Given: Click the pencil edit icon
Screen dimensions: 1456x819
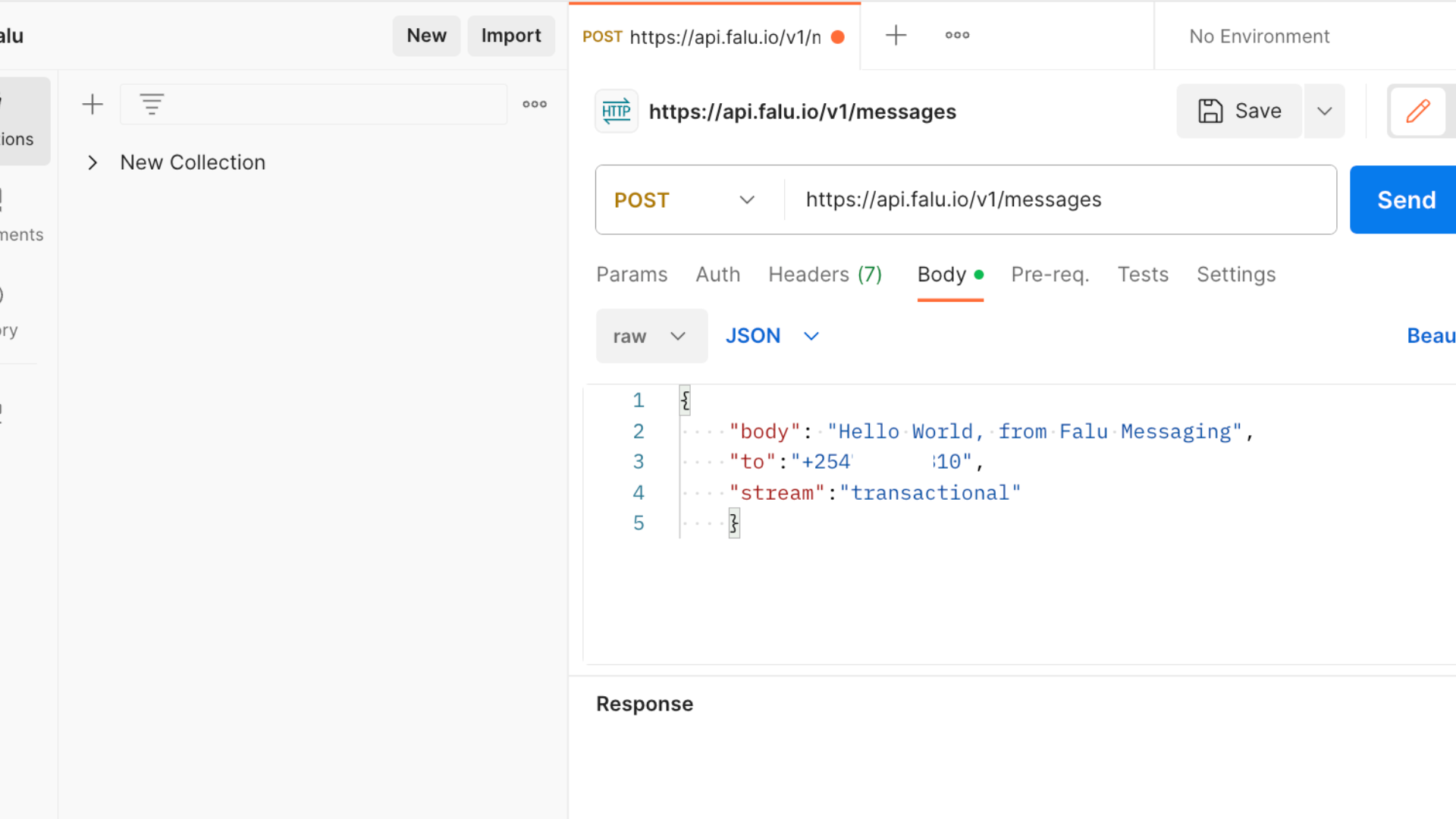Looking at the screenshot, I should [x=1418, y=111].
